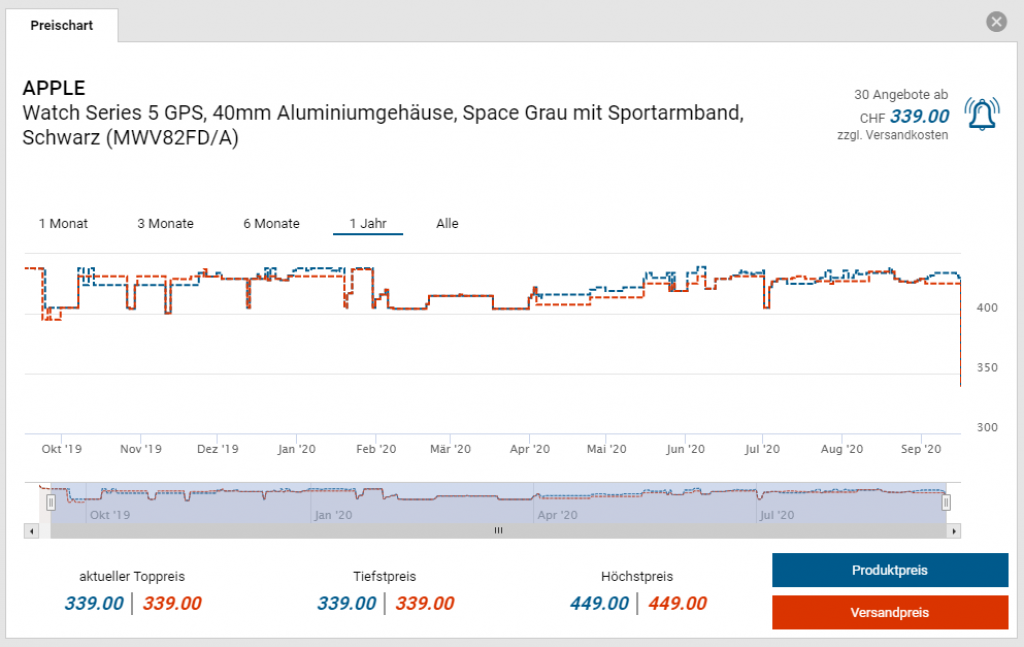Image resolution: width=1024 pixels, height=647 pixels.
Task: Grab the left range navigator handle
Action: pos(50,503)
